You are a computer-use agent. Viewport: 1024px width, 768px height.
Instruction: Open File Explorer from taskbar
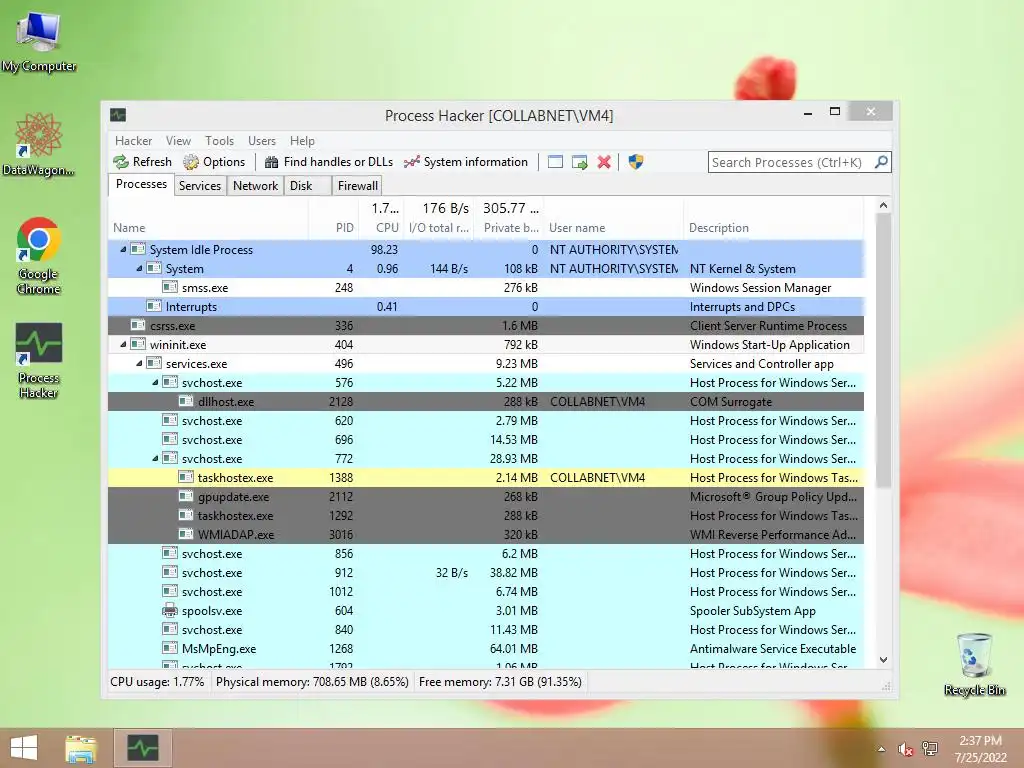(x=81, y=748)
